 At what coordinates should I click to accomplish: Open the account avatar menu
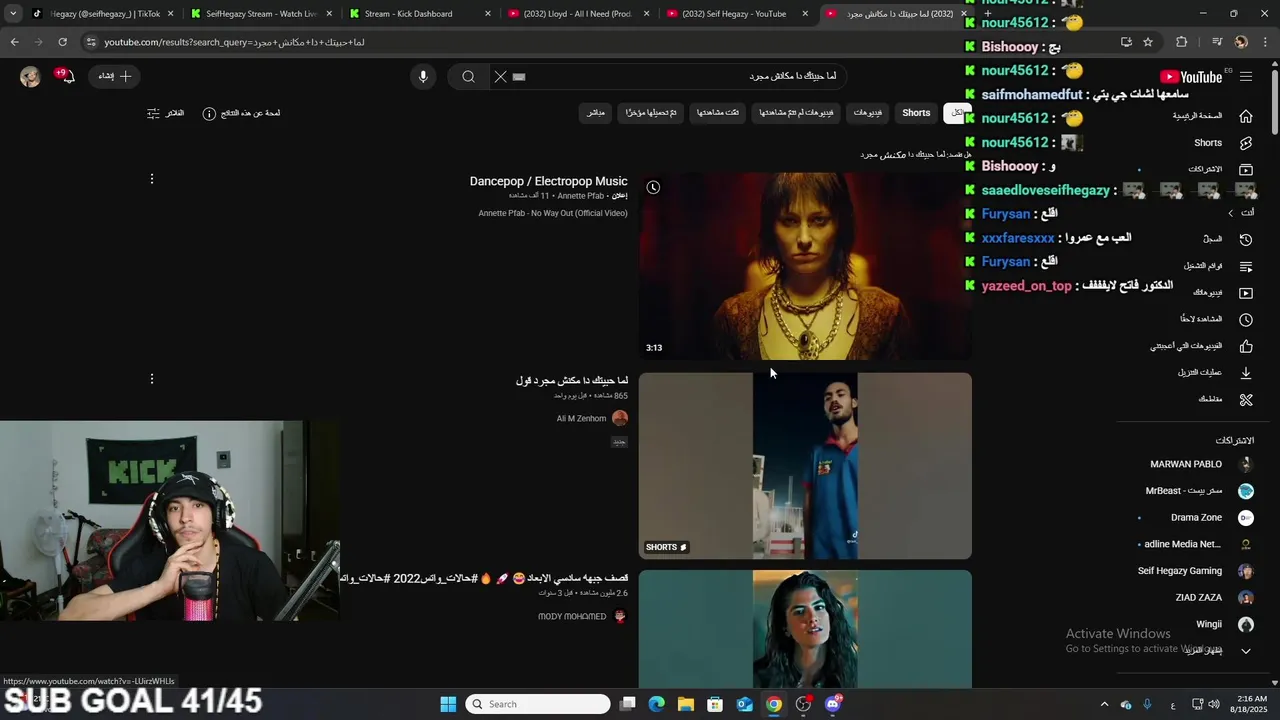pyautogui.click(x=30, y=77)
